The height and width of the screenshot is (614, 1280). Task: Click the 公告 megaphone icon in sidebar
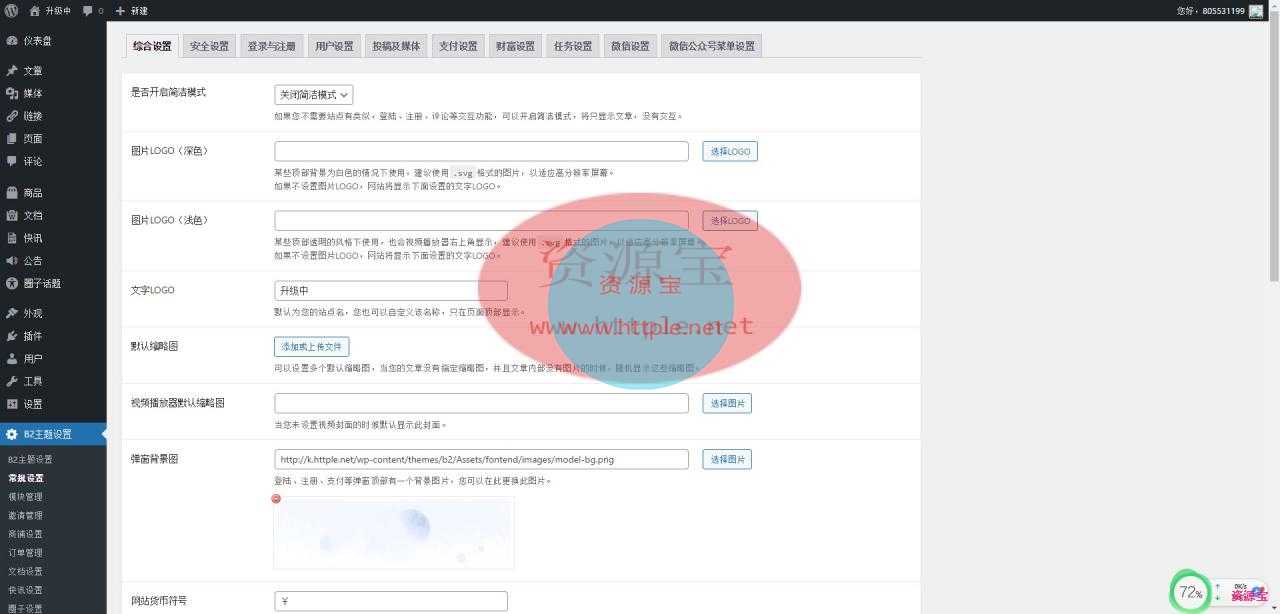point(11,260)
